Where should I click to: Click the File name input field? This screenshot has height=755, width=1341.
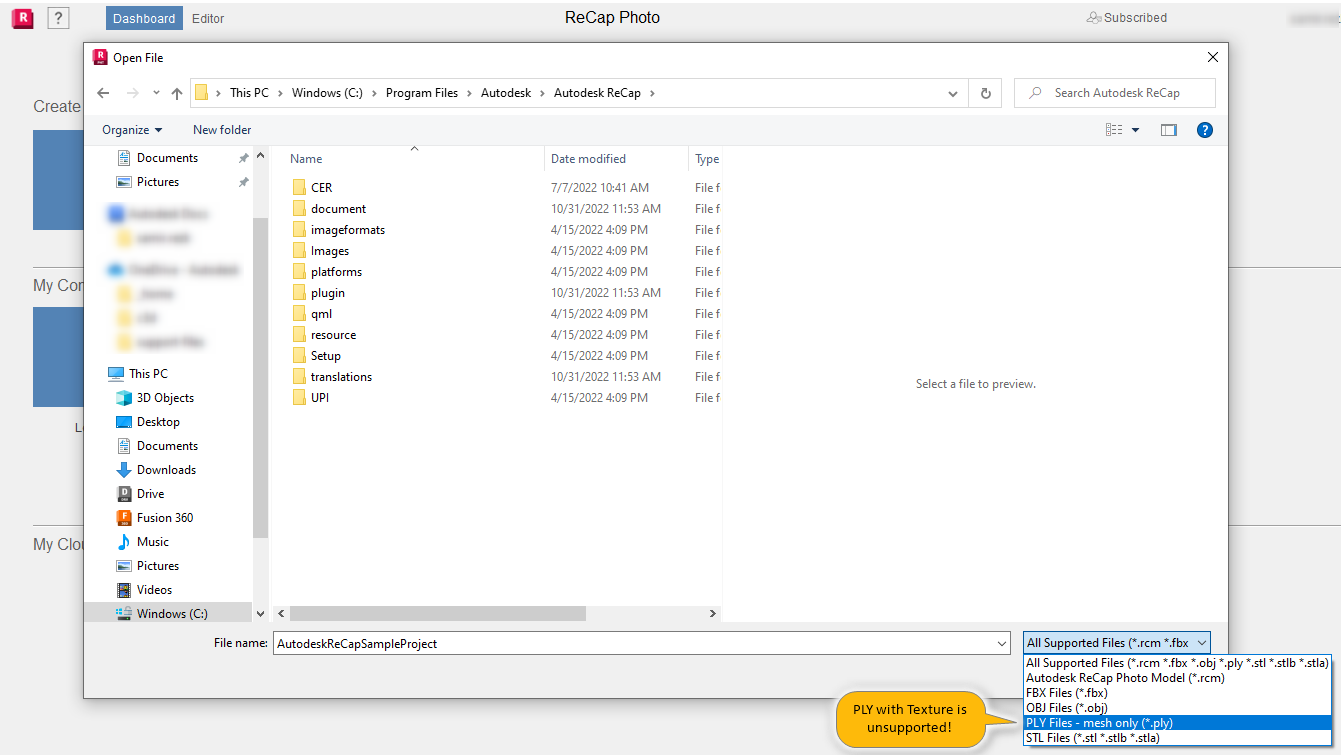tap(641, 644)
